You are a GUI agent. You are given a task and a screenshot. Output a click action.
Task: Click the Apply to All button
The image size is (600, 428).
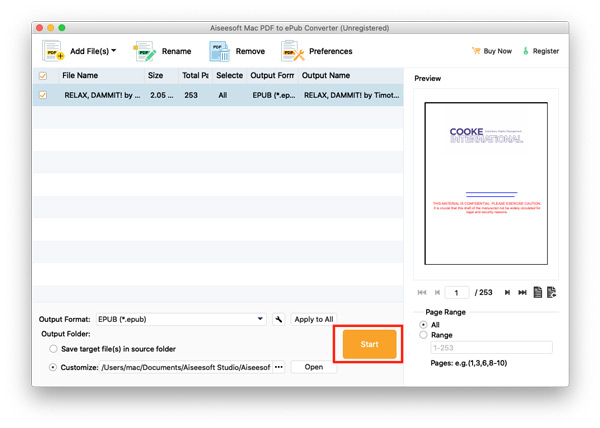314,319
